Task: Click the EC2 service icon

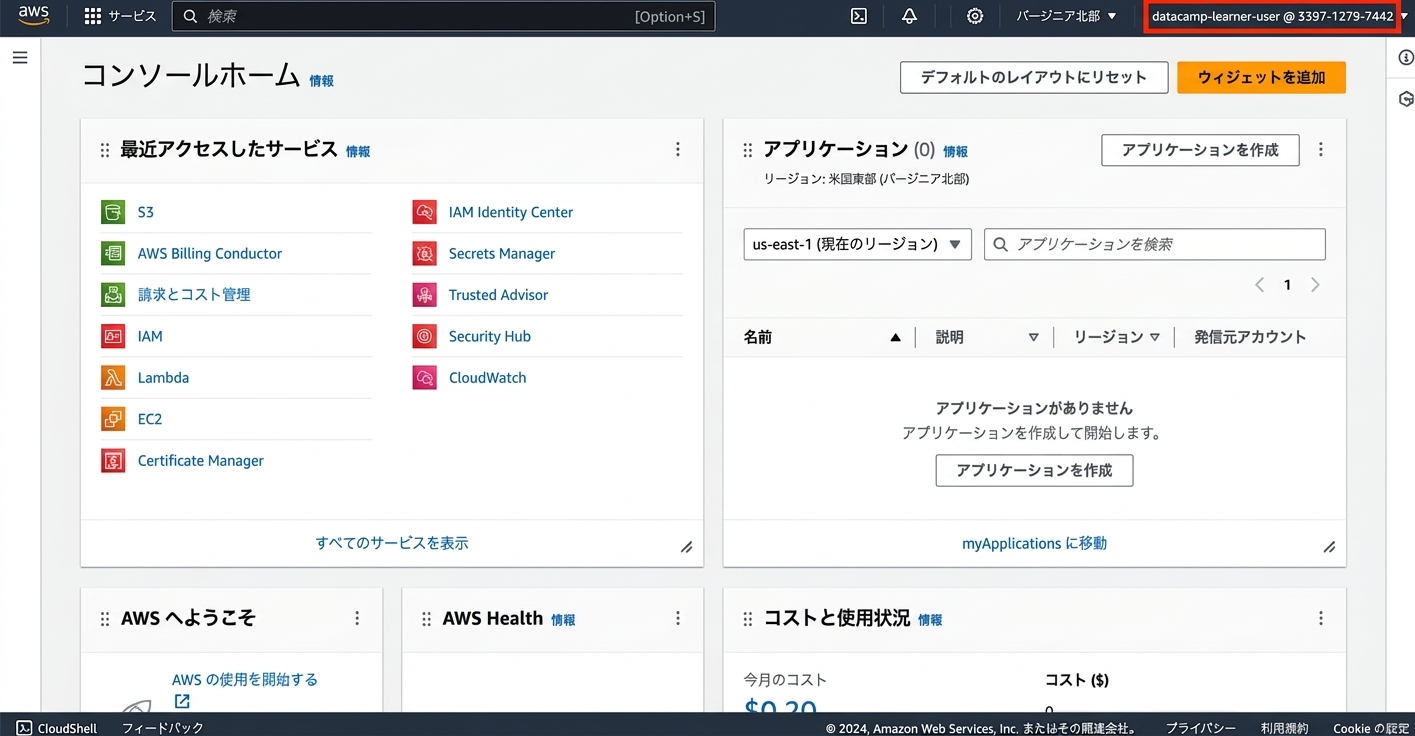Action: point(113,419)
